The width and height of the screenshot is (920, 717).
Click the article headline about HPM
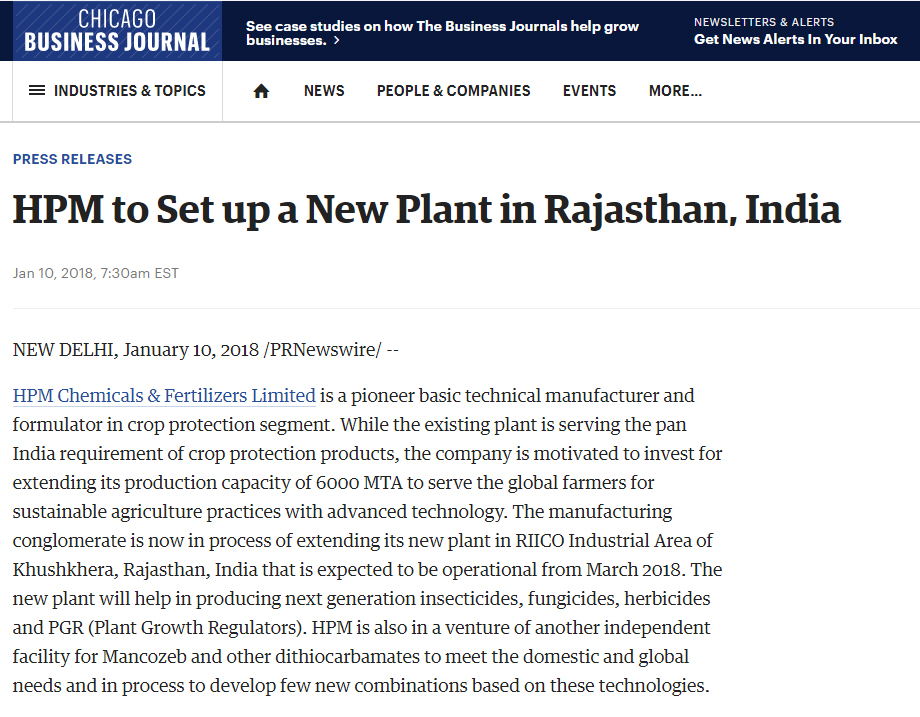coord(427,210)
